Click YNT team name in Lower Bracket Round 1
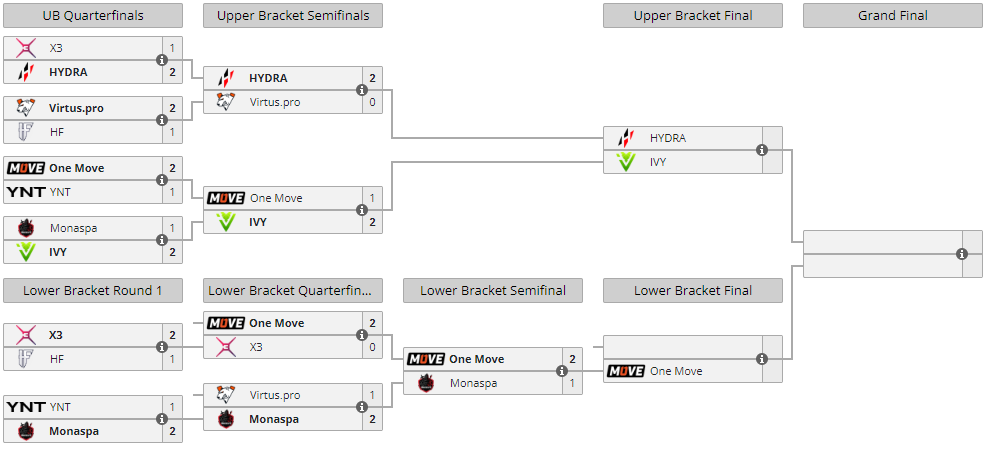The height and width of the screenshot is (450, 988). [x=60, y=407]
